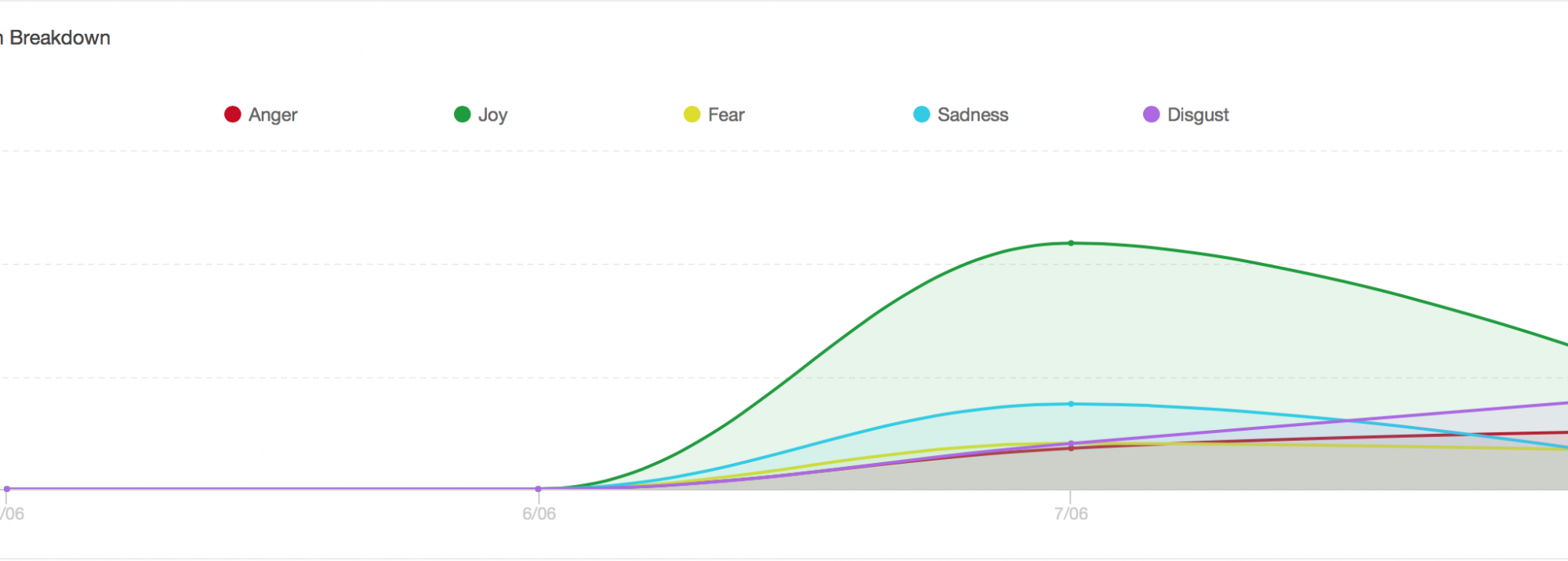Click the 7/06 x-axis date label
The image size is (1568, 561).
point(1071,514)
